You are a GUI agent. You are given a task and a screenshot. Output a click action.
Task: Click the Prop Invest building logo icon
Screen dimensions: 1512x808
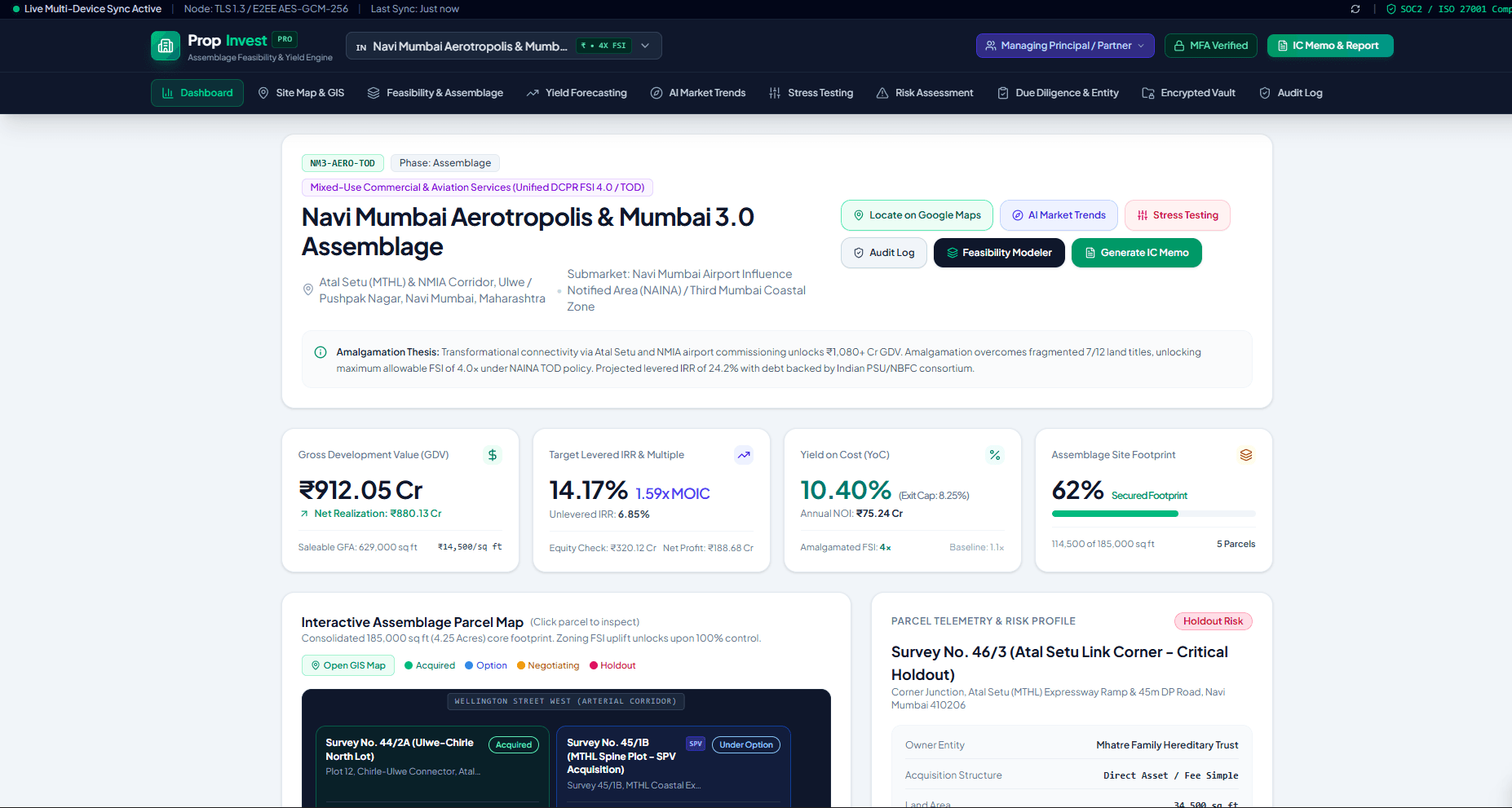tap(166, 46)
